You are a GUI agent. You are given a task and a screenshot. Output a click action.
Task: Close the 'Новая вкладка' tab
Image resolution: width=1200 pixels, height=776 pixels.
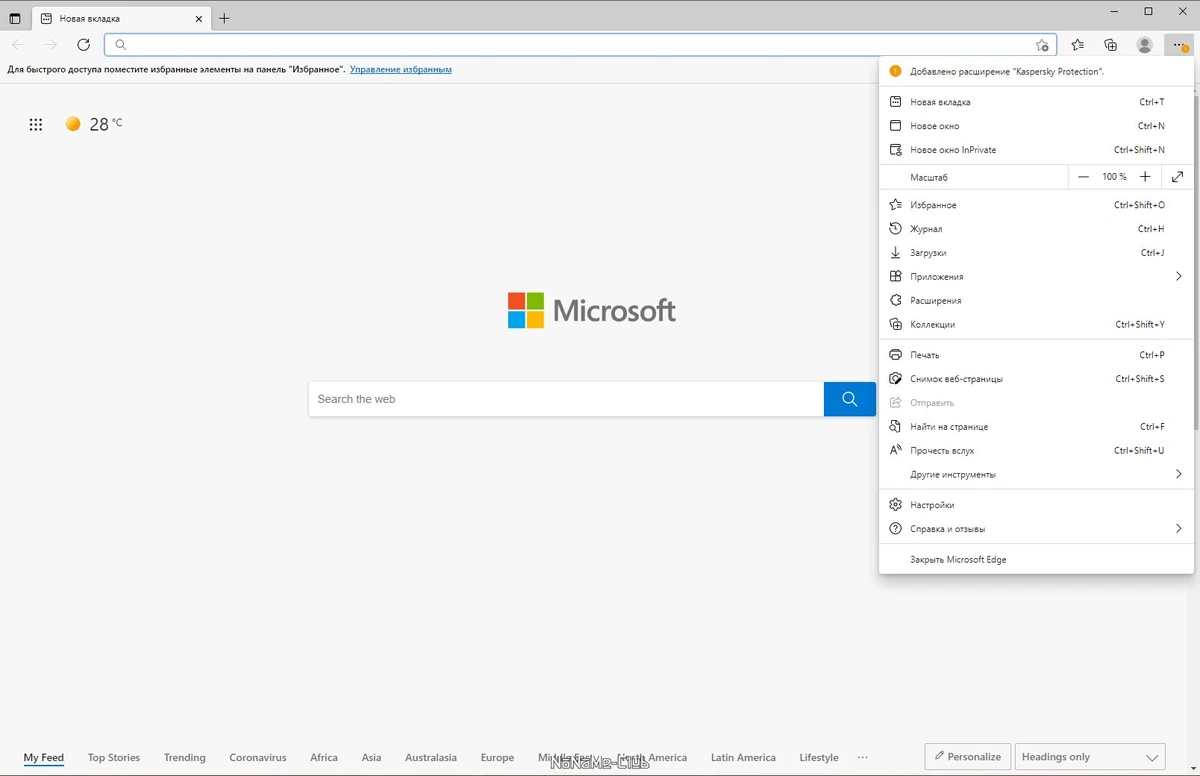(199, 18)
